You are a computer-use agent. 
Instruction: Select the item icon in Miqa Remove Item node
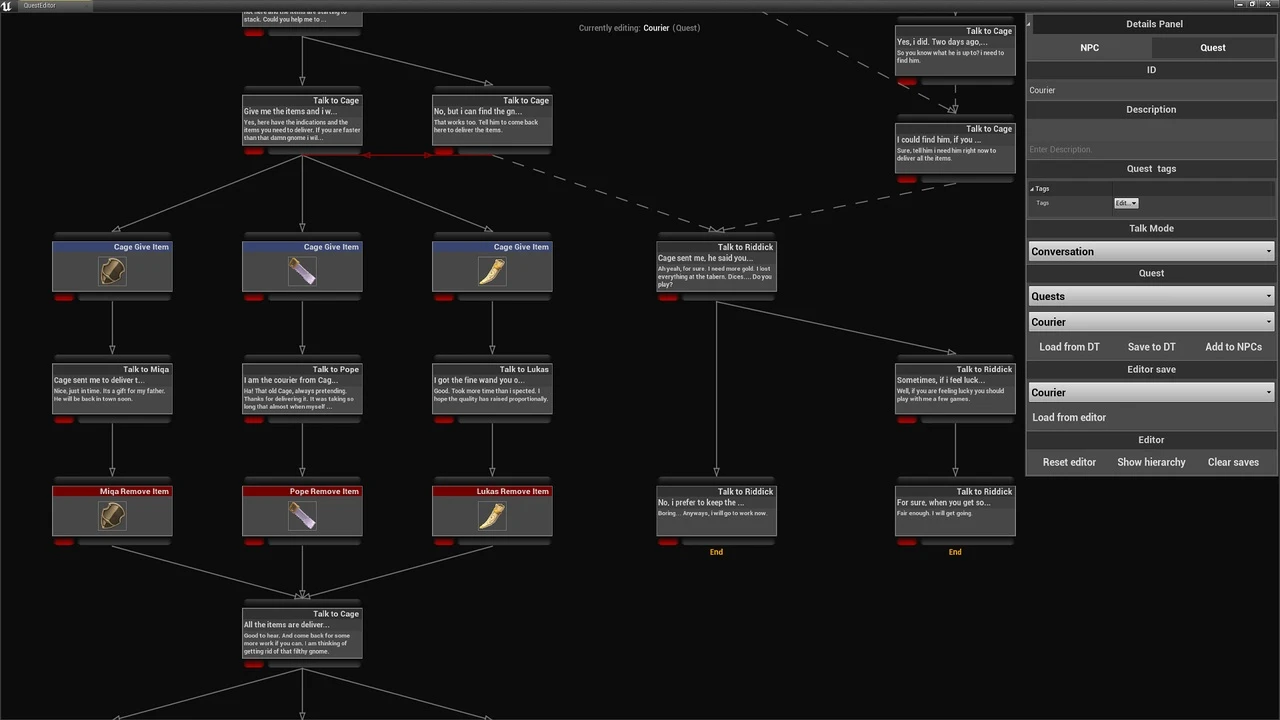pos(112,515)
